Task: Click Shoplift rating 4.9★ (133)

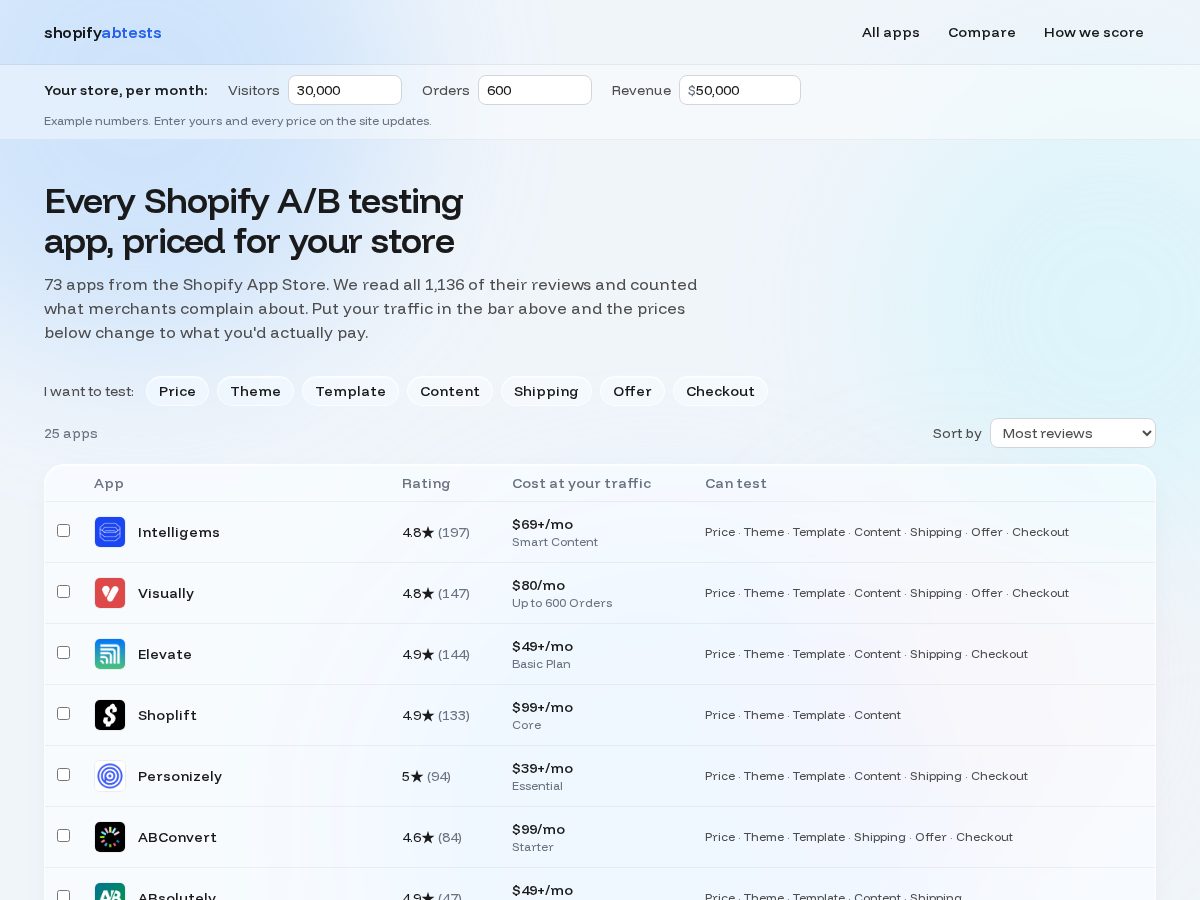Action: (436, 715)
